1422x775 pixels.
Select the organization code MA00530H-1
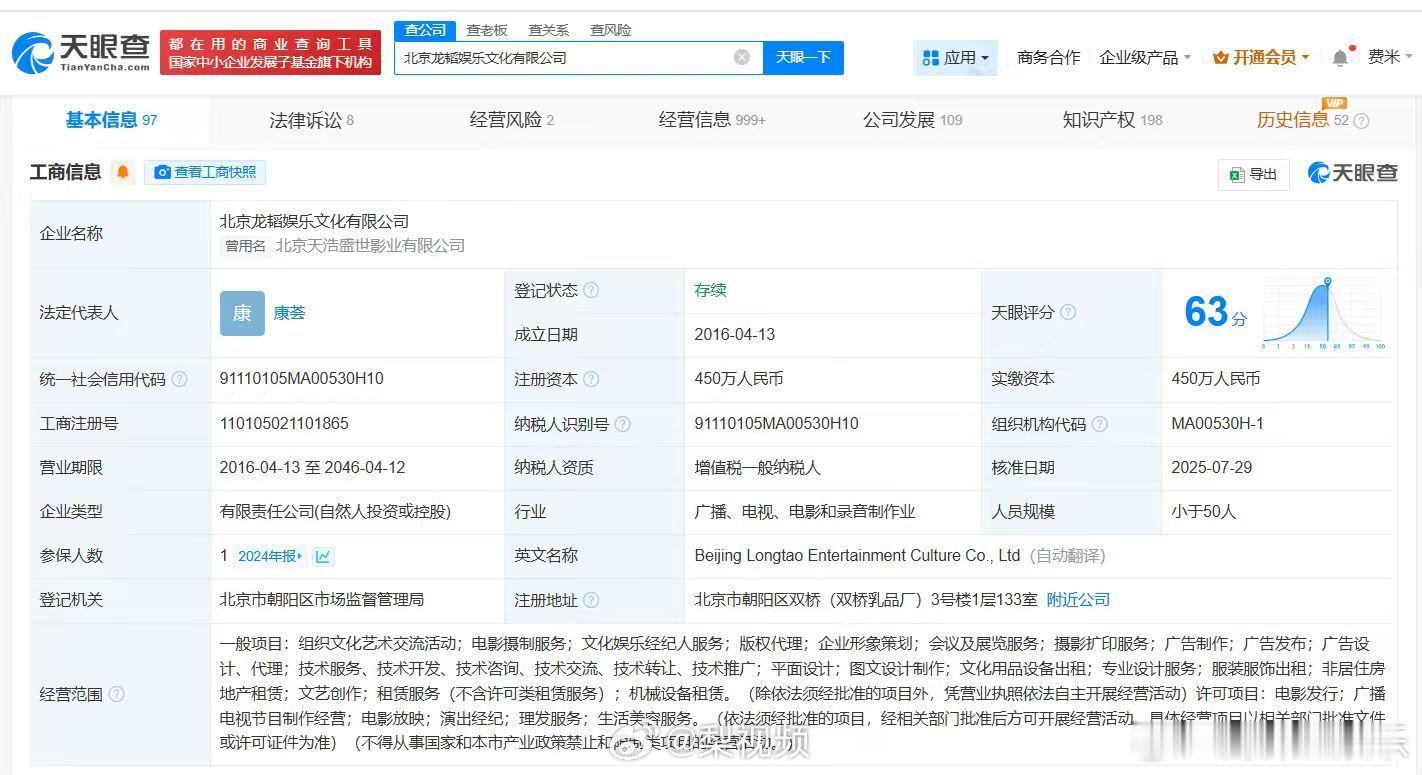coord(1217,424)
